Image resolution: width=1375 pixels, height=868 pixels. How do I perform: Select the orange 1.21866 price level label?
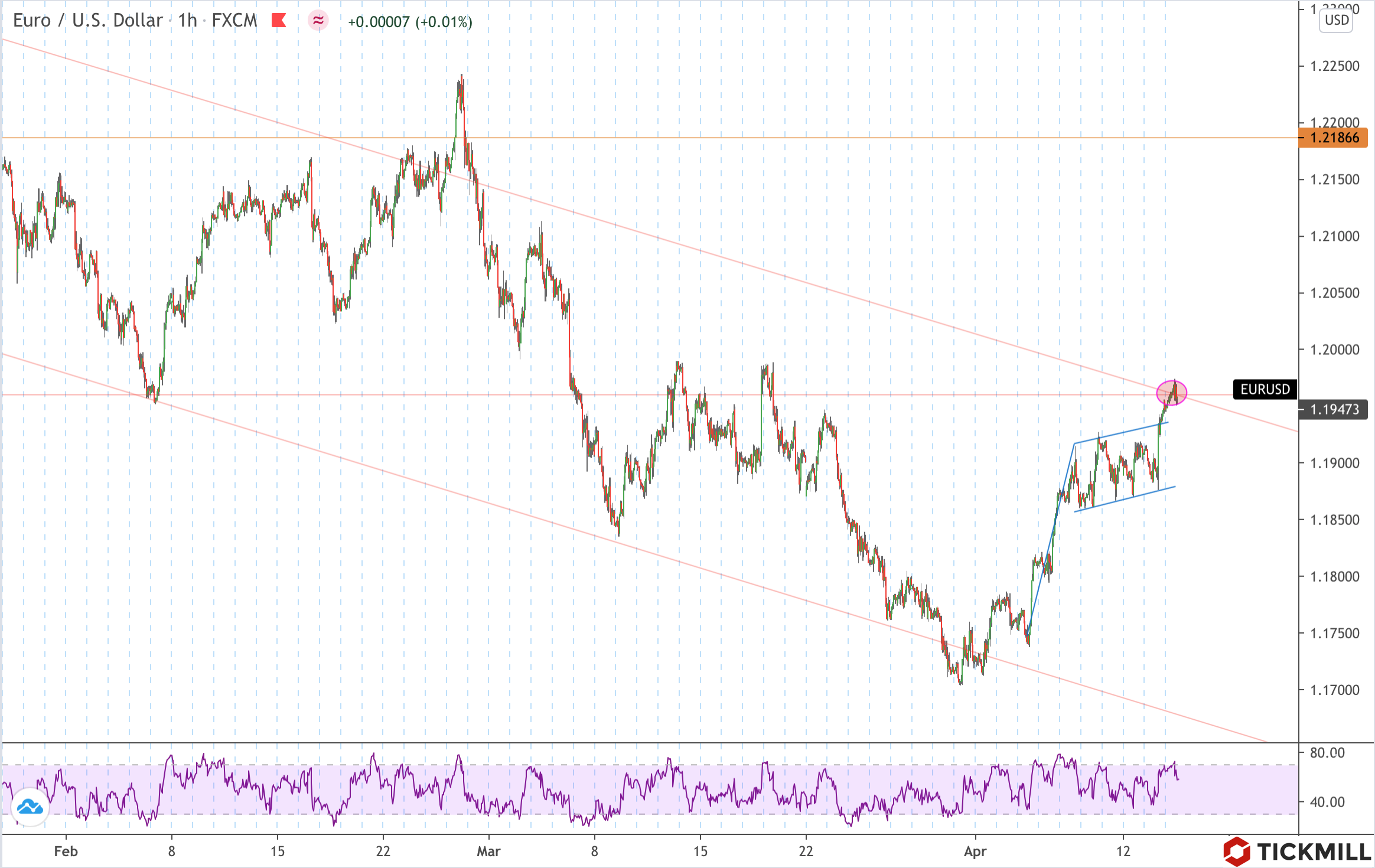(1332, 137)
